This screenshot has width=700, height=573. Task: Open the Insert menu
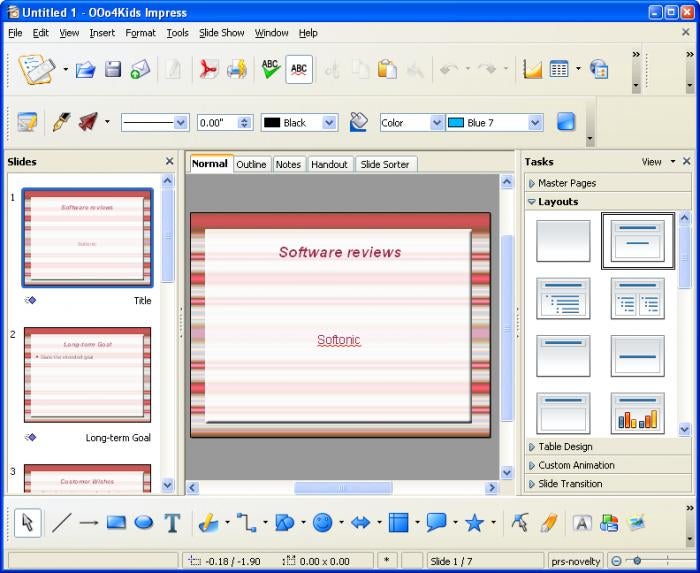coord(102,33)
